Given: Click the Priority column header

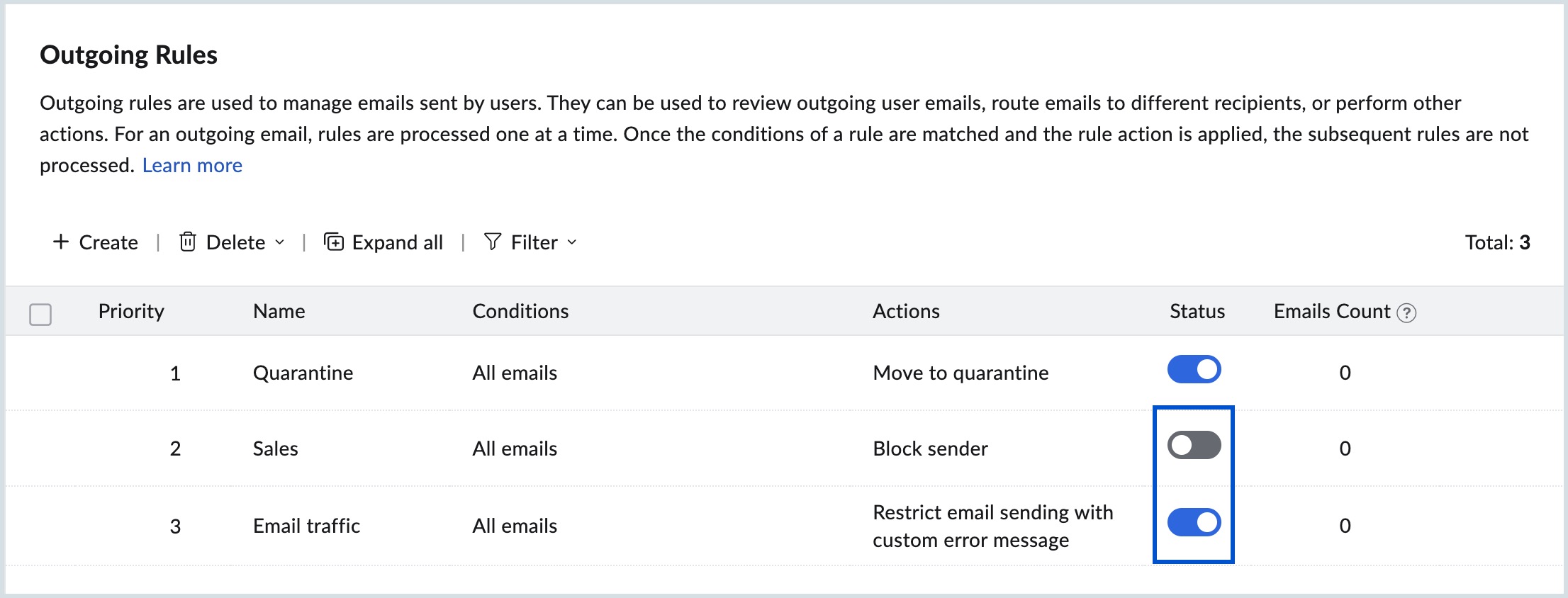Looking at the screenshot, I should pos(131,311).
